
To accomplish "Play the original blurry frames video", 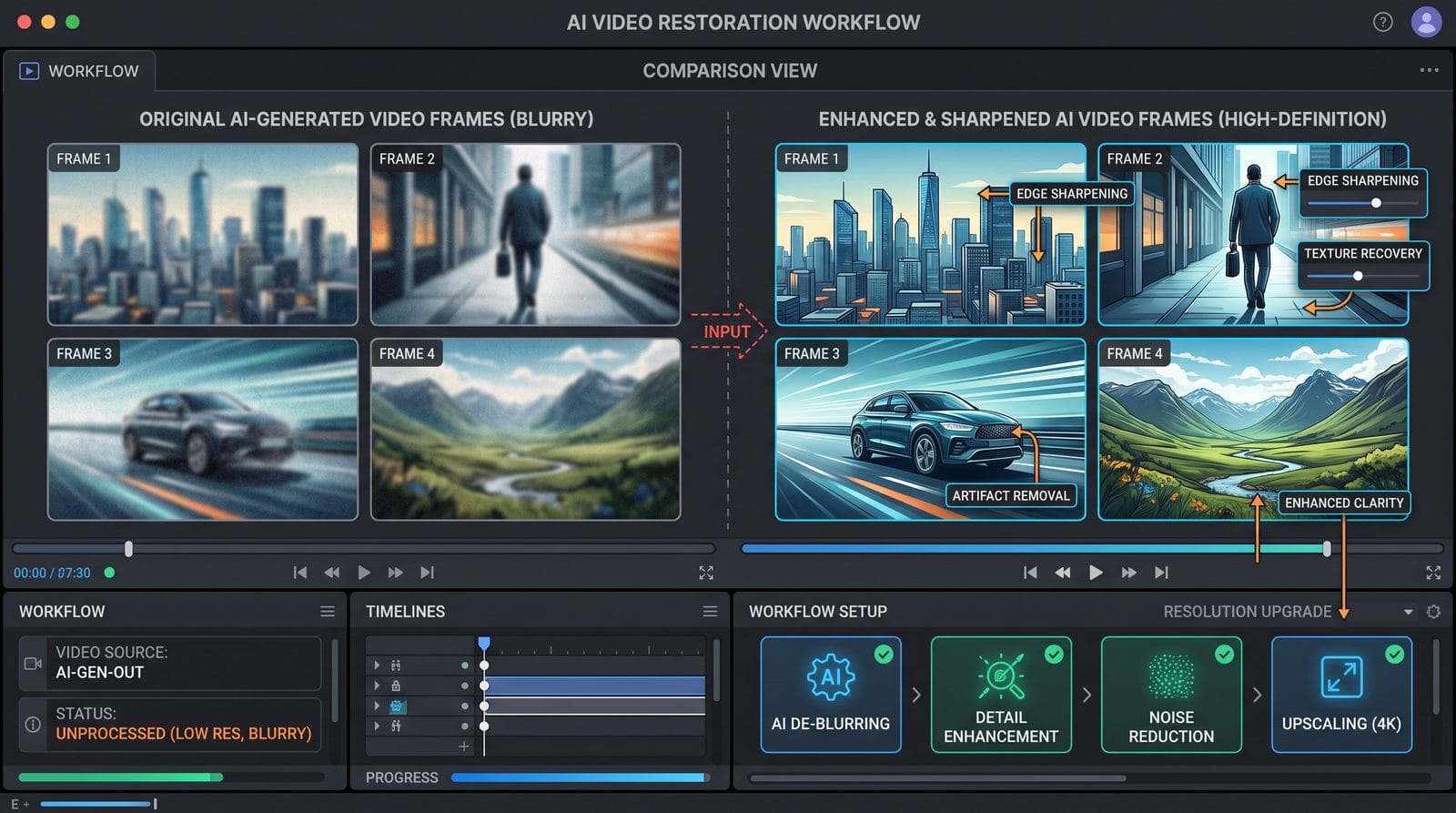I will click(364, 573).
